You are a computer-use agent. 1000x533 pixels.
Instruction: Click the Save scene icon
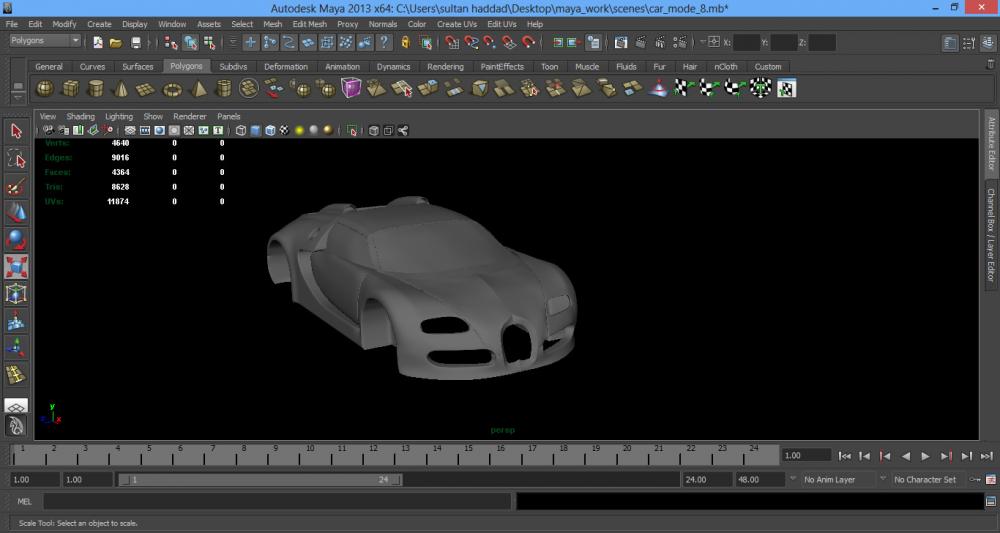pos(136,43)
